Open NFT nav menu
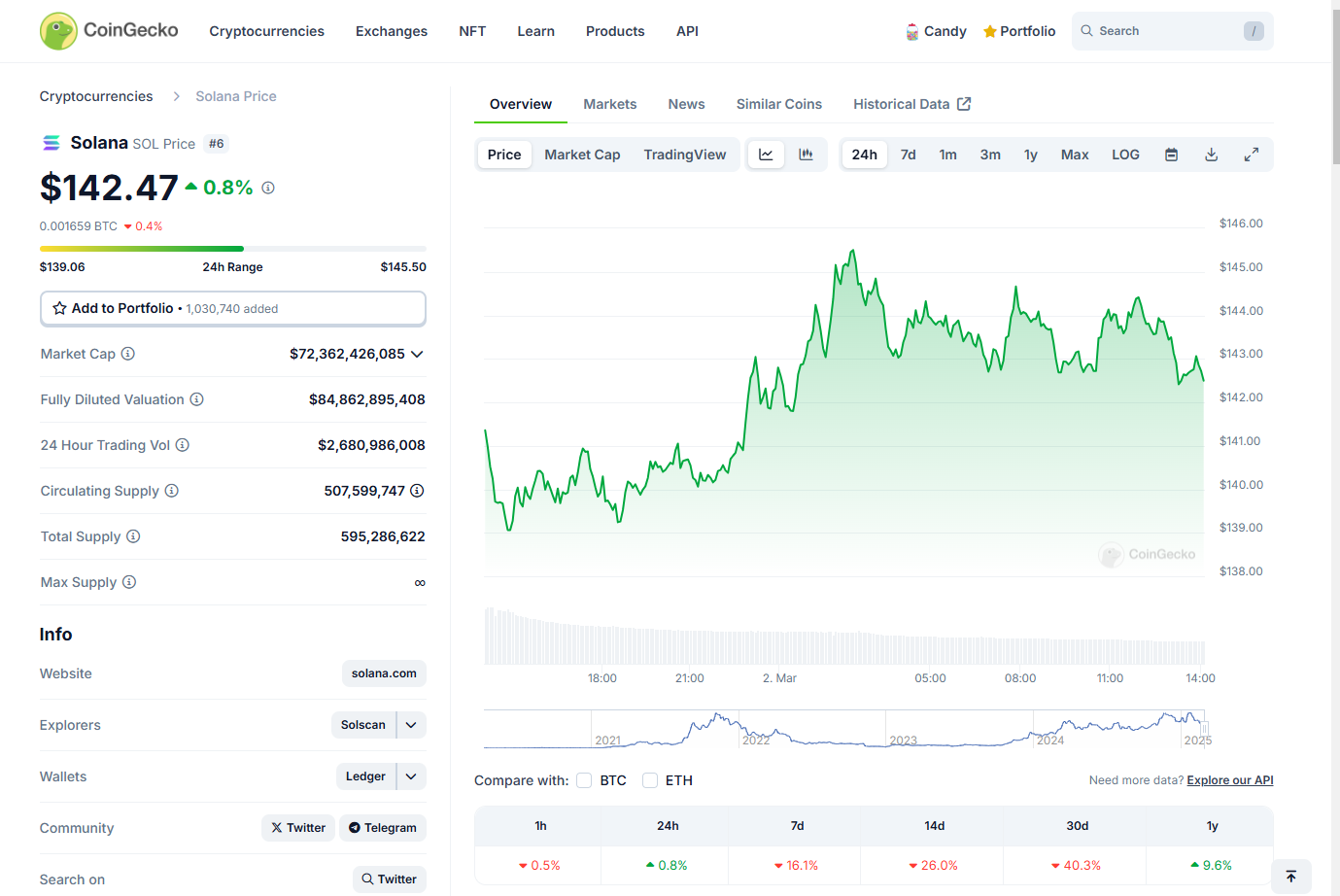The image size is (1340, 896). tap(472, 31)
